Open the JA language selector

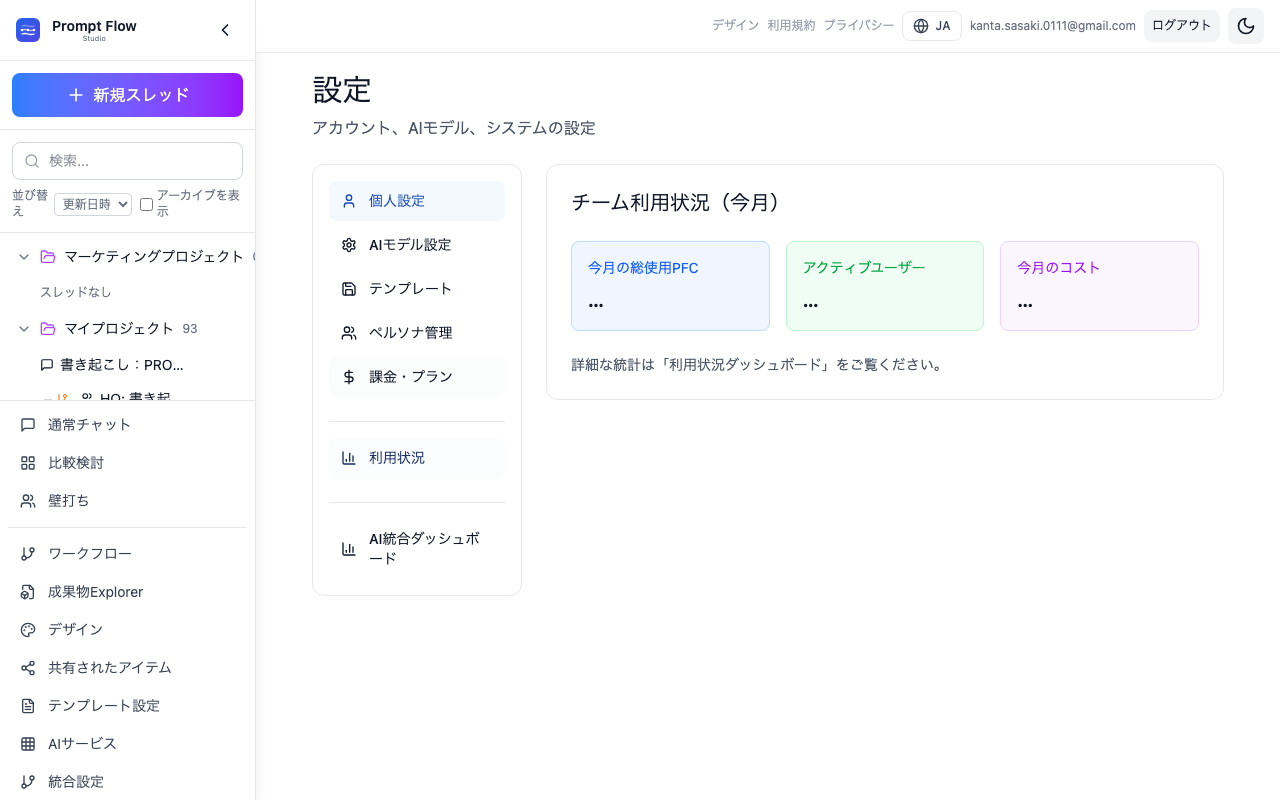(932, 26)
